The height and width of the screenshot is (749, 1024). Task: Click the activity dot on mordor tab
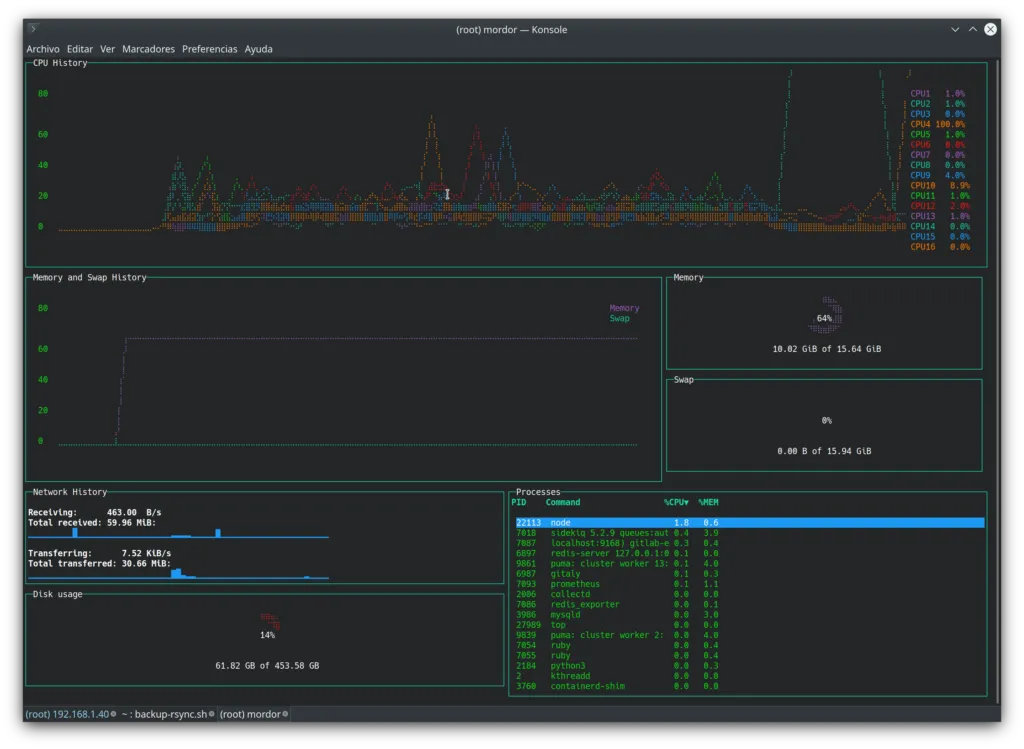pyautogui.click(x=285, y=714)
